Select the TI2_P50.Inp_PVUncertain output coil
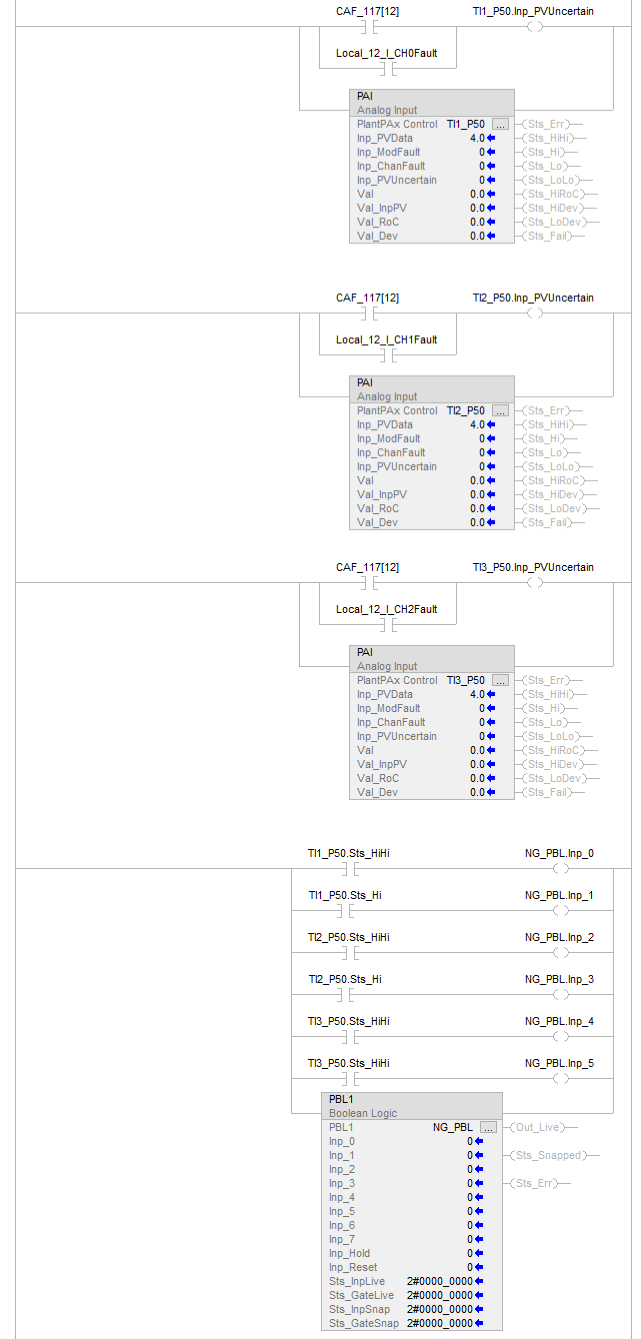The width and height of the screenshot is (641, 1339). [534, 313]
